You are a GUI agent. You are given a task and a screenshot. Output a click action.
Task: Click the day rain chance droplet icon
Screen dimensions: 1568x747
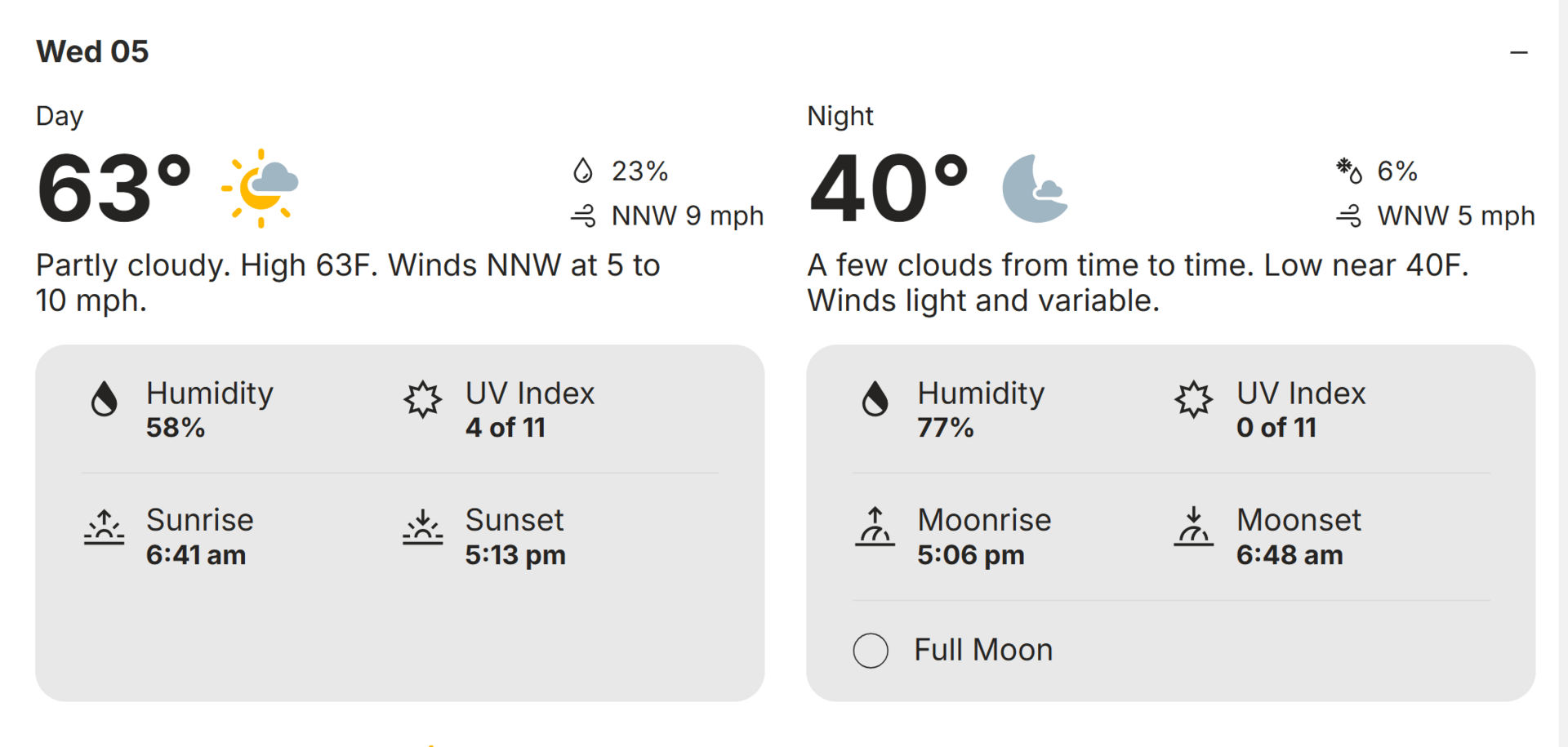[x=582, y=171]
